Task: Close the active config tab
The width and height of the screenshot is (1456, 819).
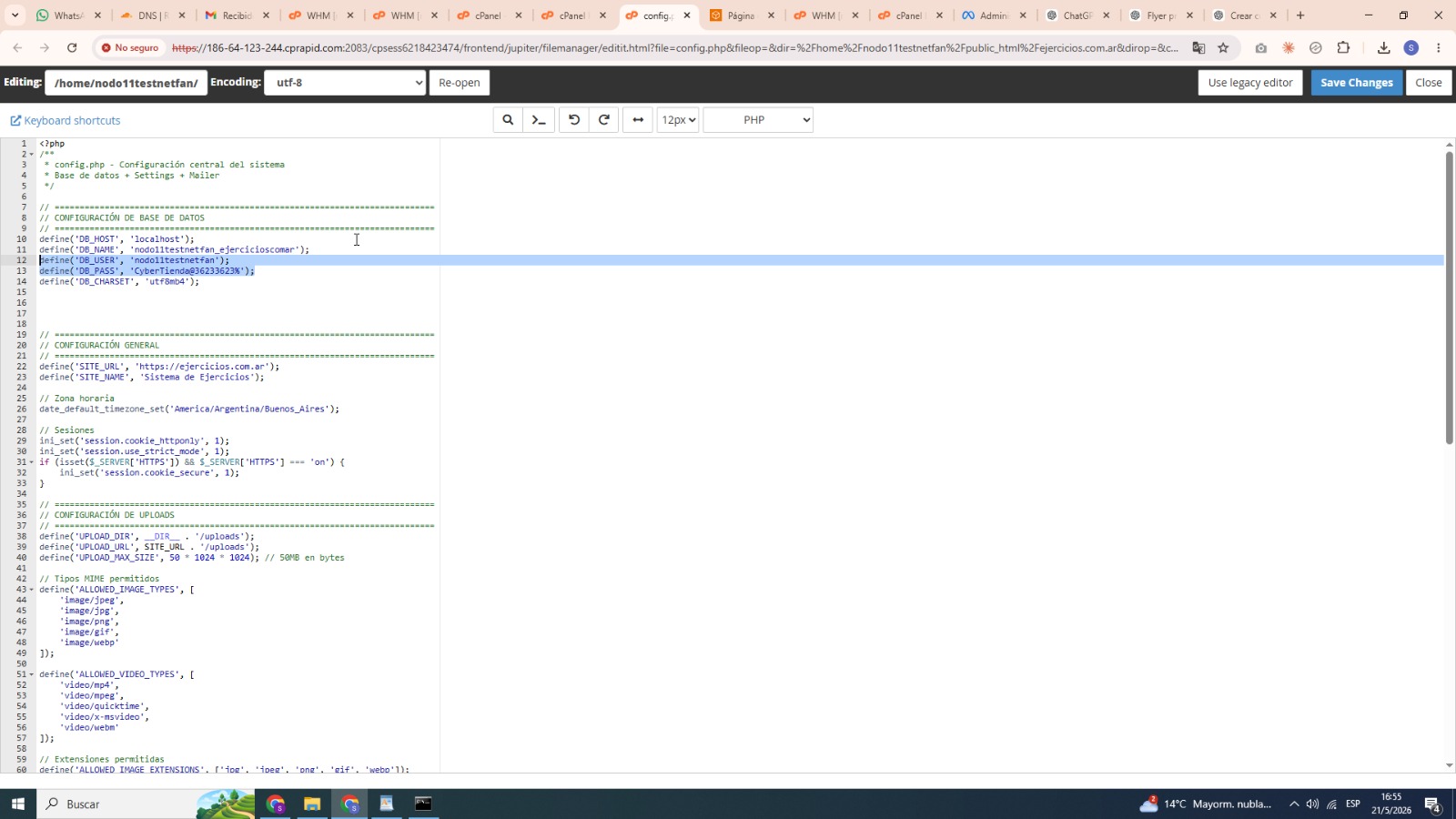Action: (687, 15)
